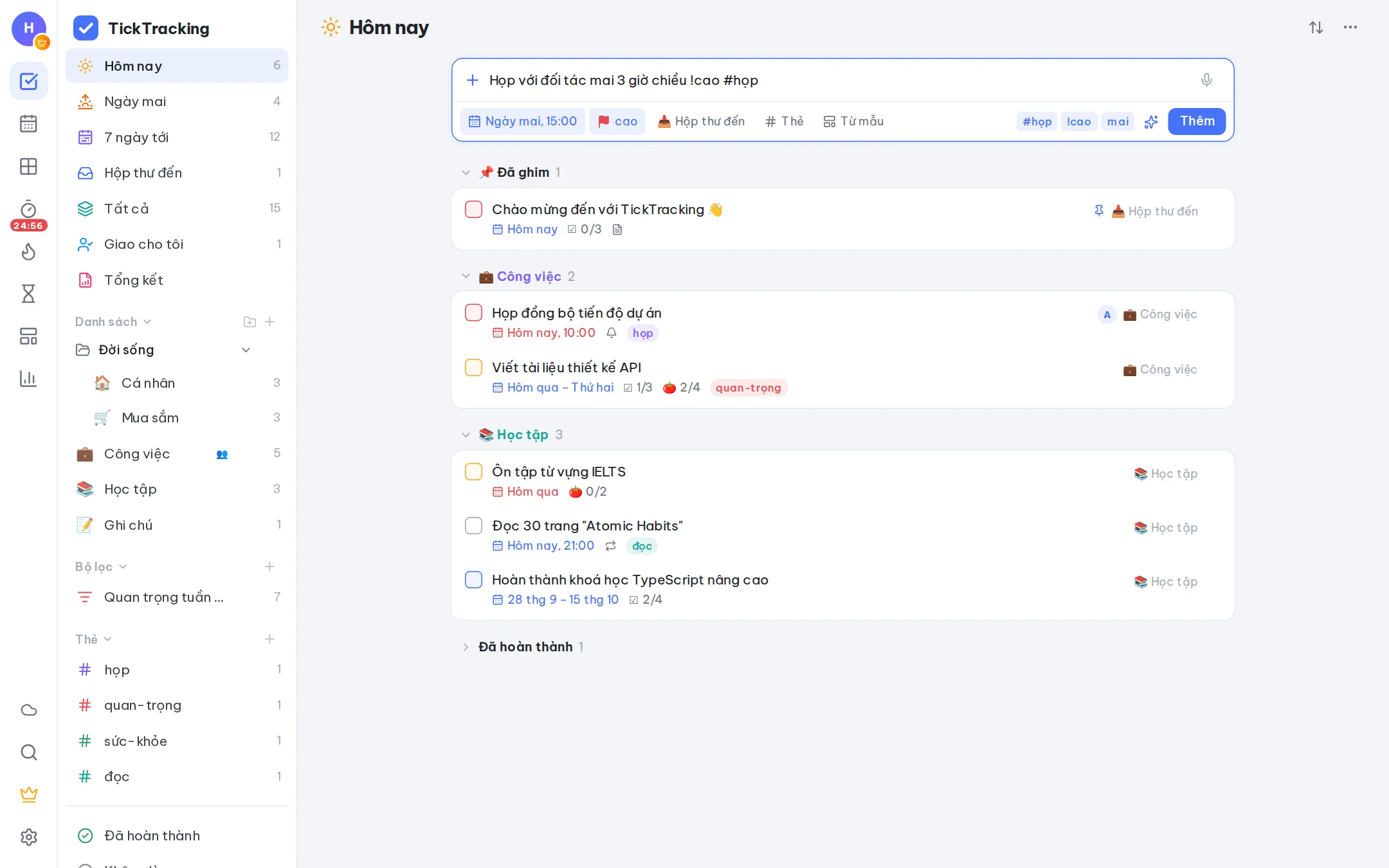Viewport: 1389px width, 868px height.
Task: Collapse the Đã ghim section
Action: pos(466,172)
